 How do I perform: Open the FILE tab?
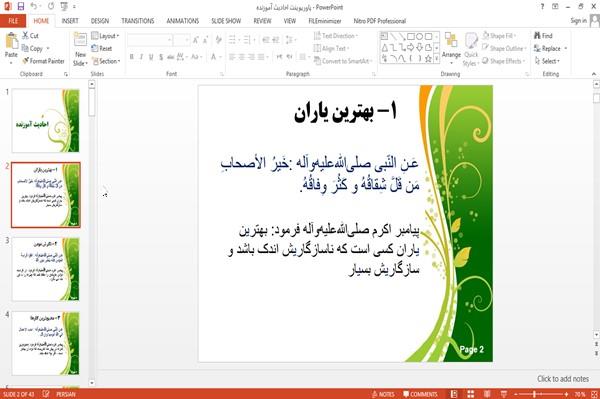click(13, 21)
